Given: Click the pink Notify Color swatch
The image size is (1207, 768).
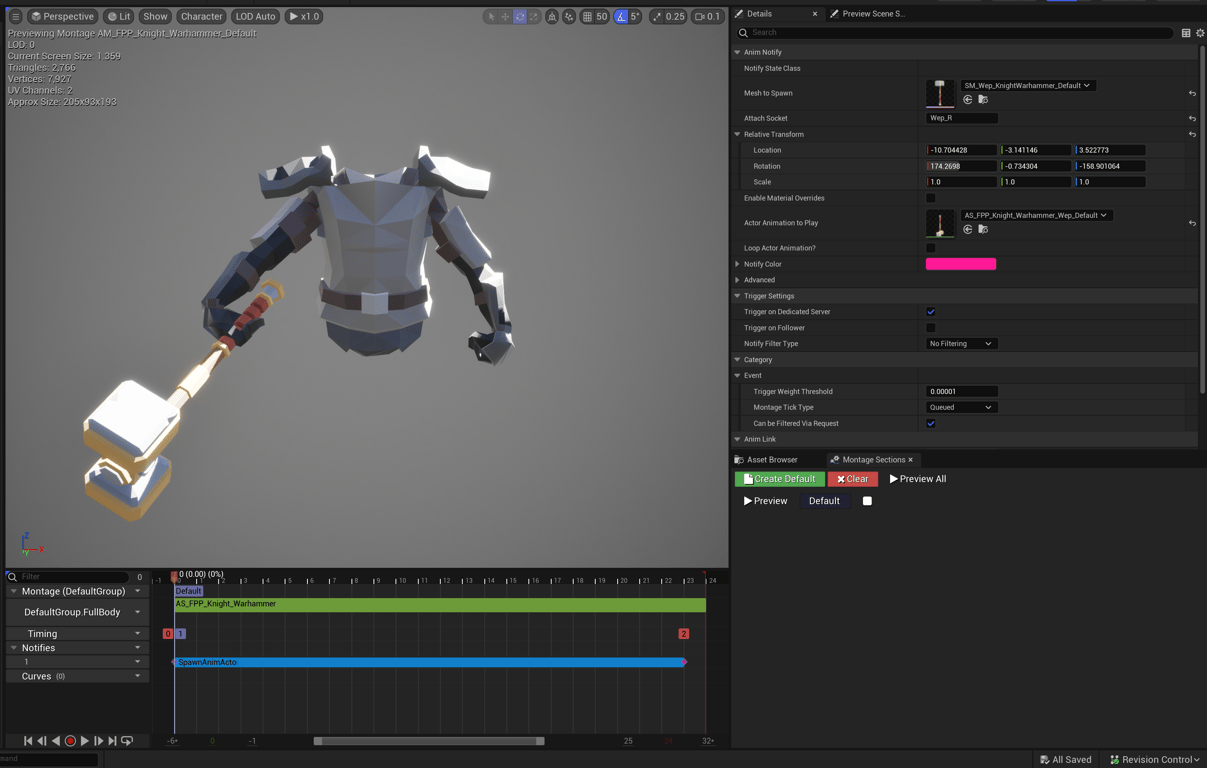Looking at the screenshot, I should point(960,264).
